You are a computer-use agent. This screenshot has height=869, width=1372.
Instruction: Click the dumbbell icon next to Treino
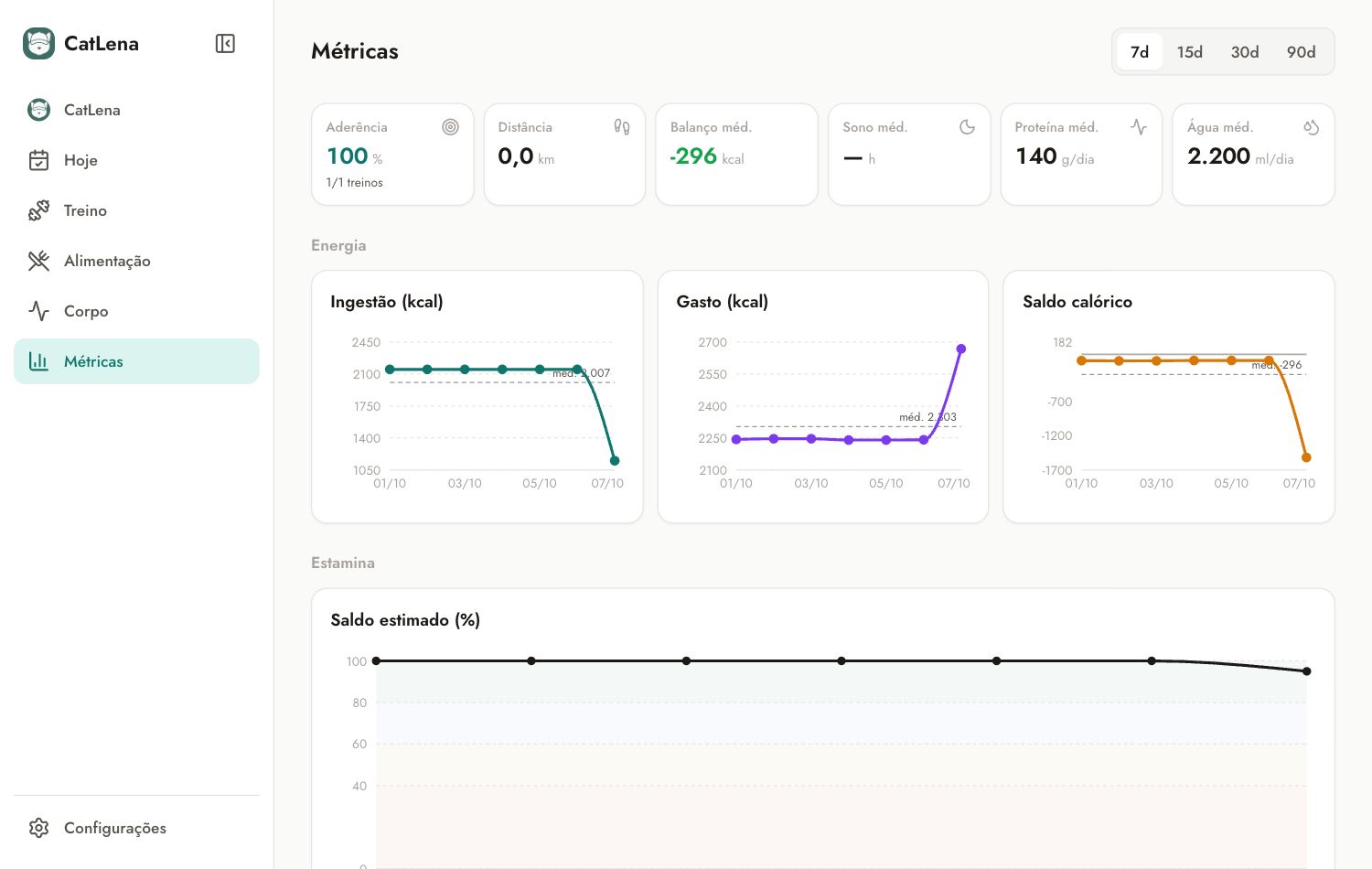(38, 210)
